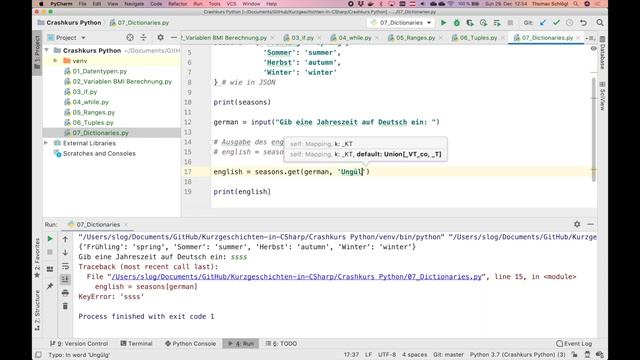The height and width of the screenshot is (360, 640).
Task: Open the Navigate menu
Action: tap(134, 4)
